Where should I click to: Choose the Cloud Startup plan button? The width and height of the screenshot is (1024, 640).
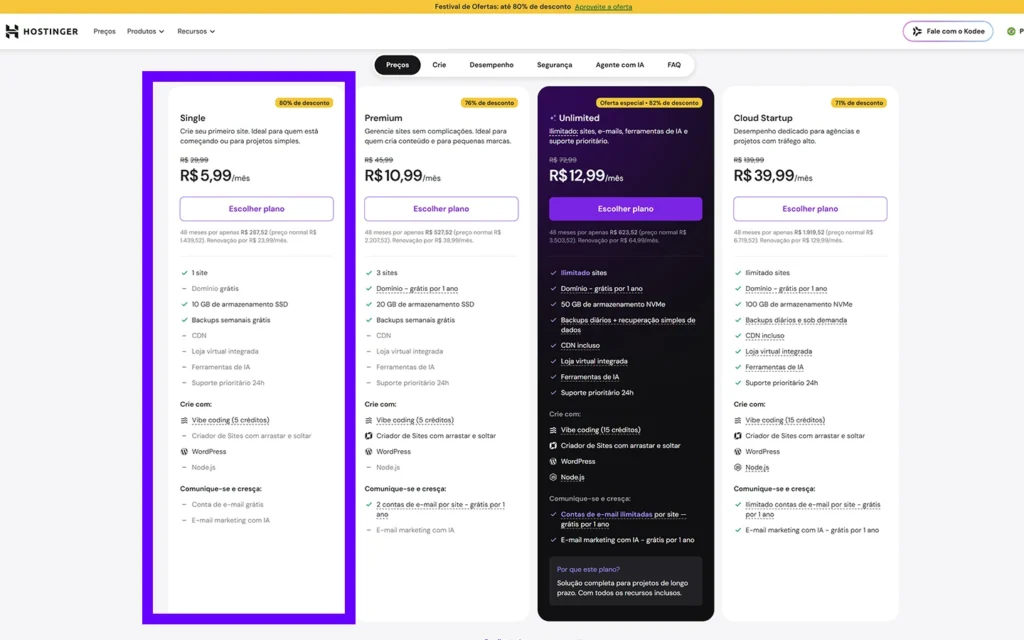(x=810, y=209)
